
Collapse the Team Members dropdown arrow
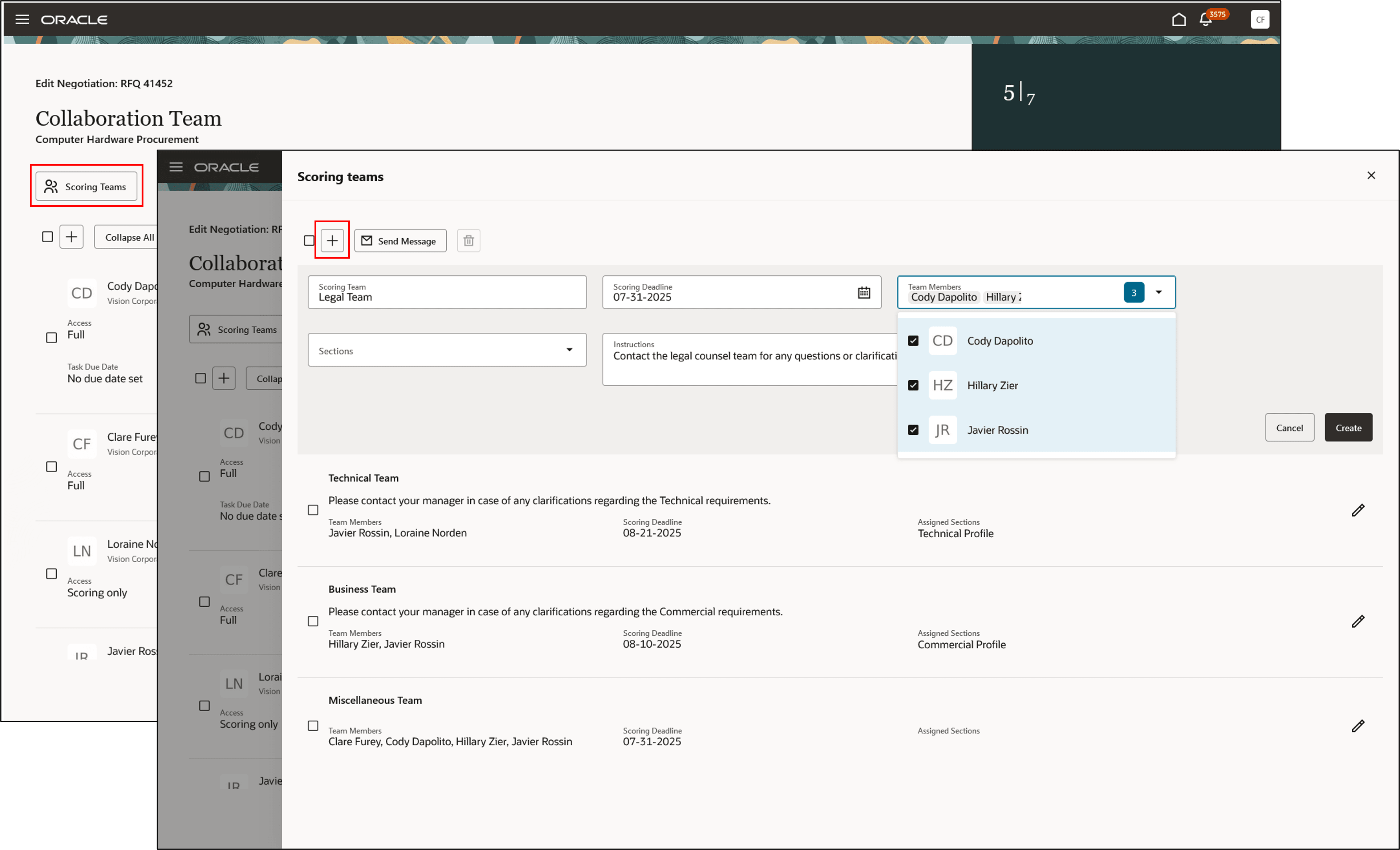click(x=1158, y=293)
